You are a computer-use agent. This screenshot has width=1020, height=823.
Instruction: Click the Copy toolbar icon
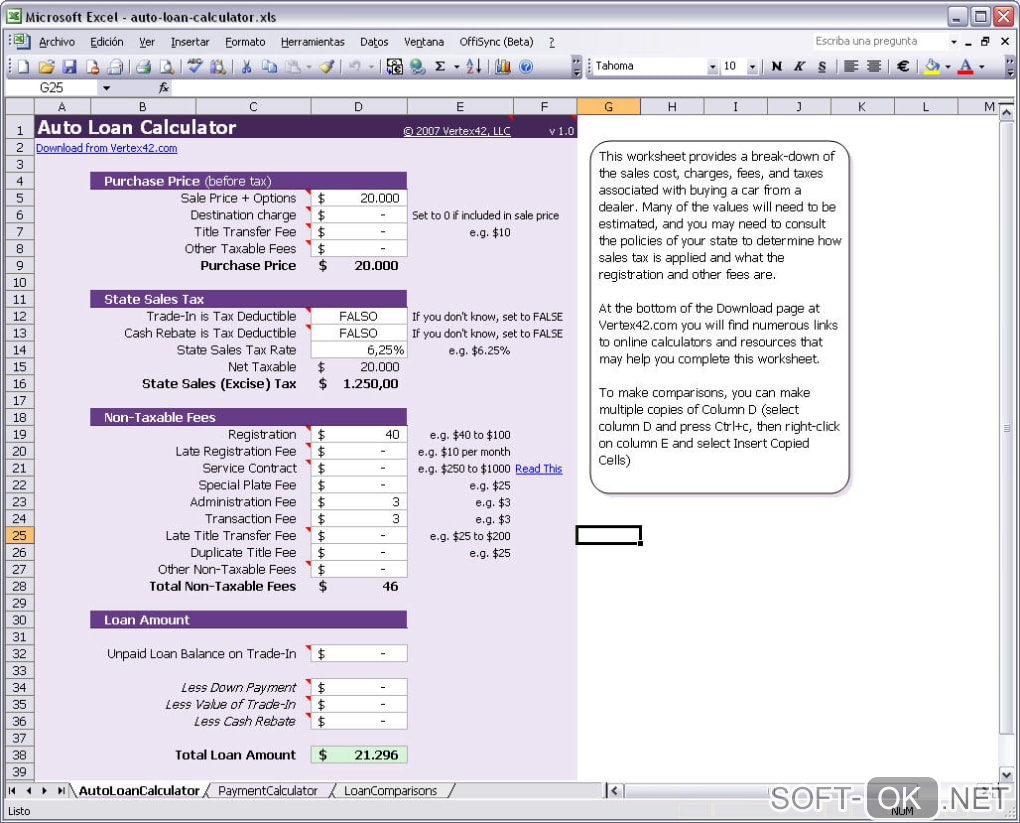[269, 66]
